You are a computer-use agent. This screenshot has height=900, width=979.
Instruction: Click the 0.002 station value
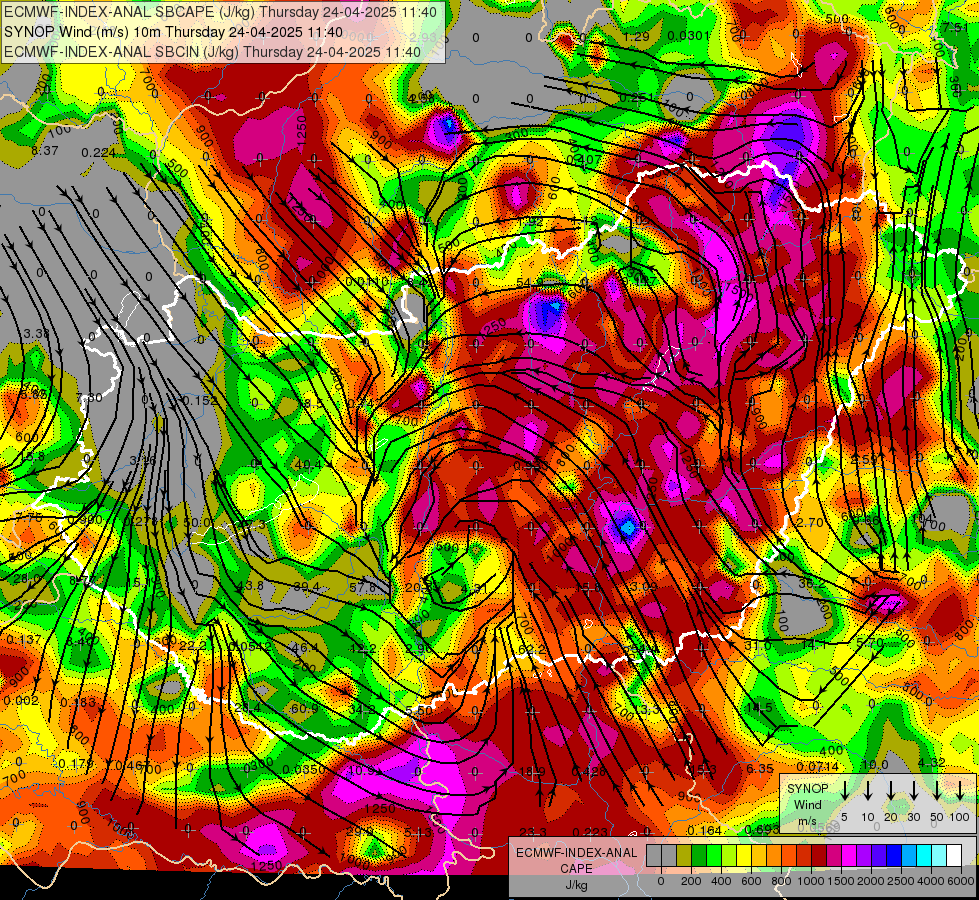(x=21, y=701)
